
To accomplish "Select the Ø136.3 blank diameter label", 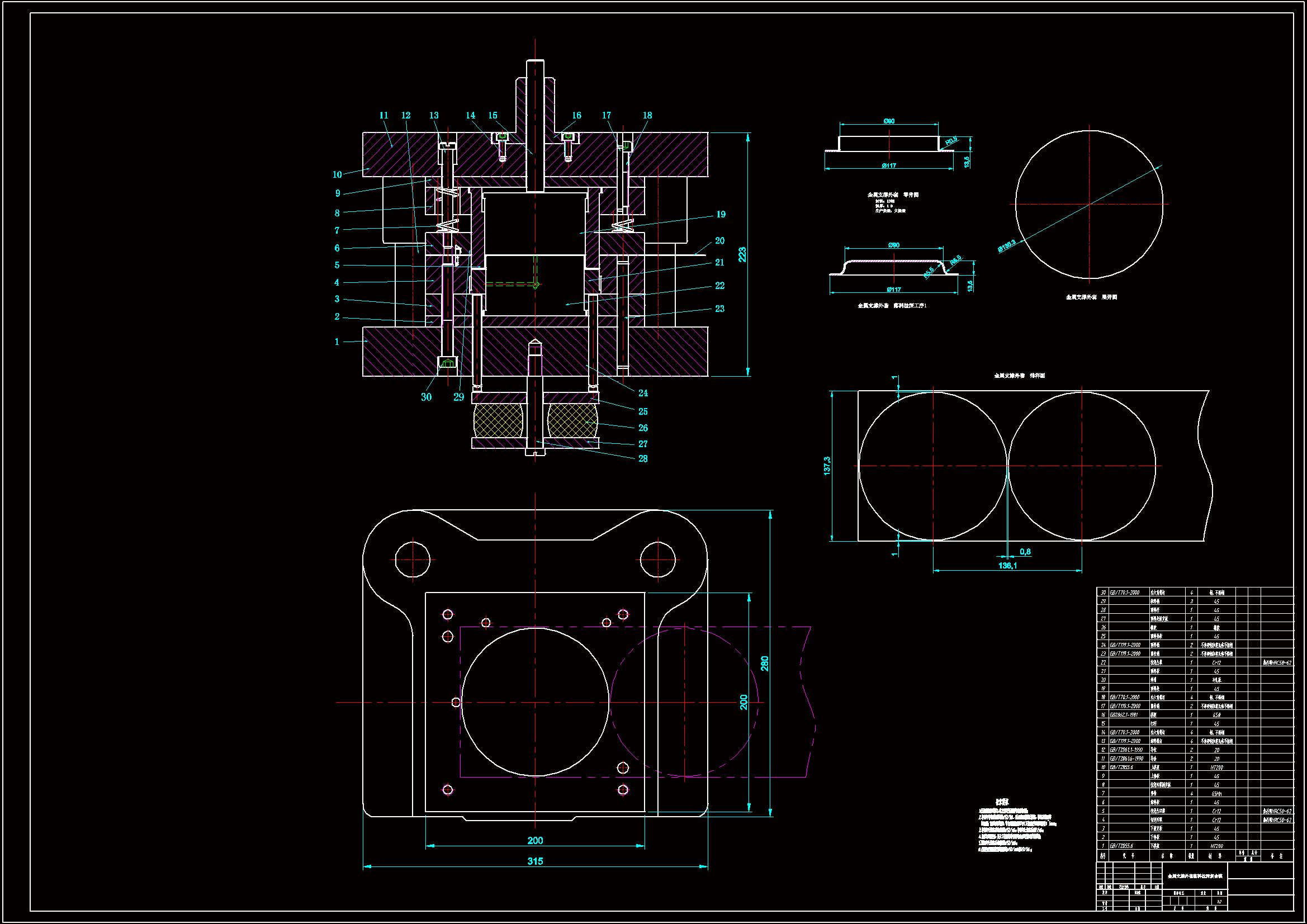I will coord(1006,246).
